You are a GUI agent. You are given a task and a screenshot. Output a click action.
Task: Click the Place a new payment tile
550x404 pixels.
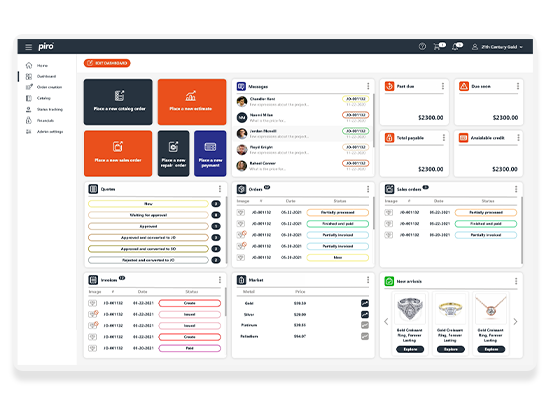click(x=210, y=154)
